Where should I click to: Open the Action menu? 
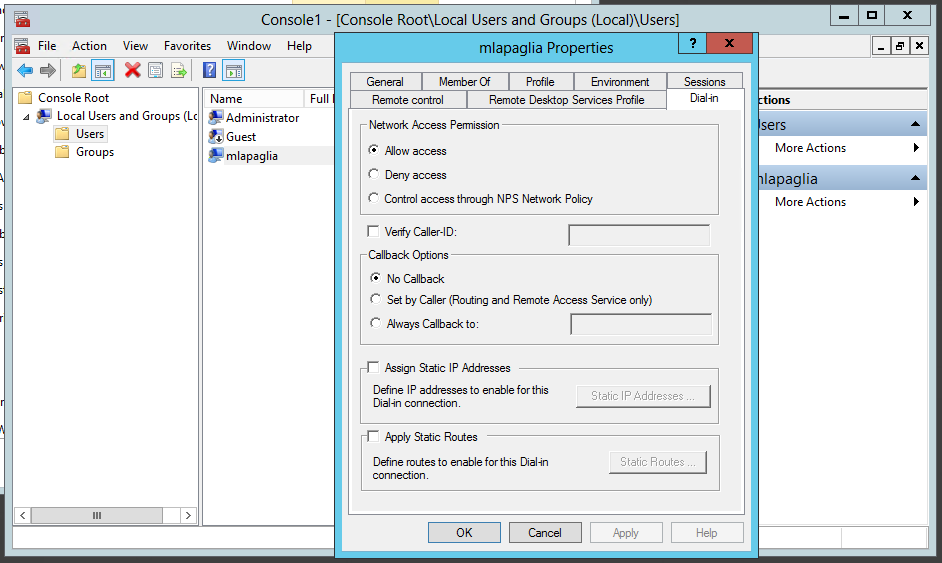(89, 46)
